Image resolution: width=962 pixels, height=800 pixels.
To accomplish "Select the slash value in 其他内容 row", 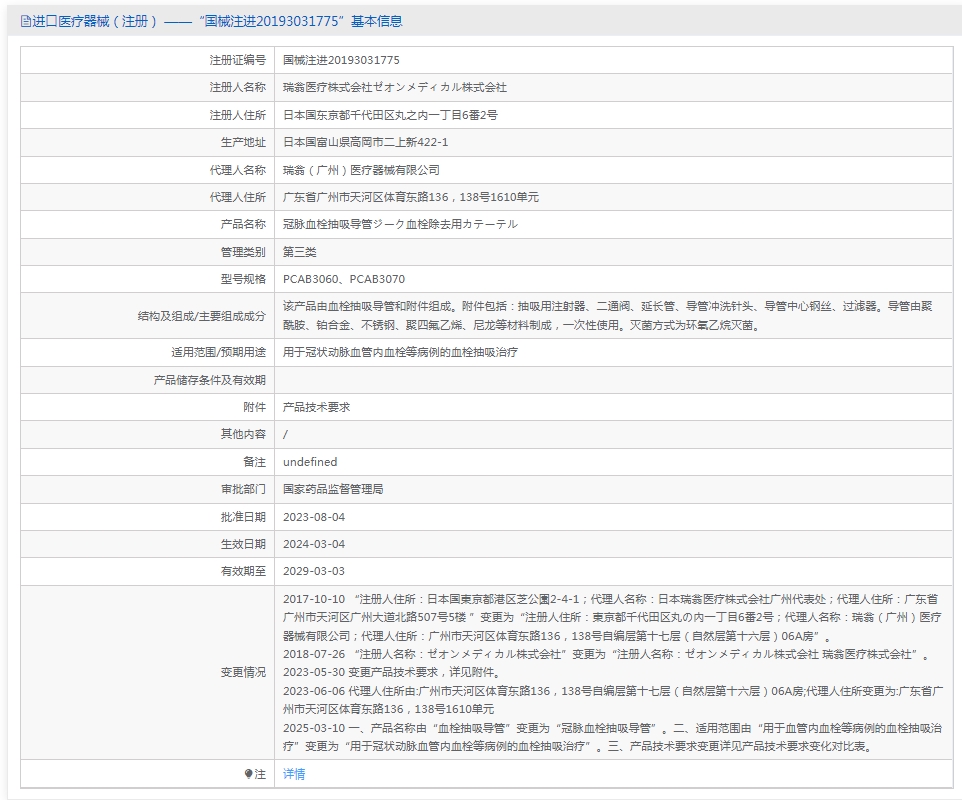I will 285,434.
